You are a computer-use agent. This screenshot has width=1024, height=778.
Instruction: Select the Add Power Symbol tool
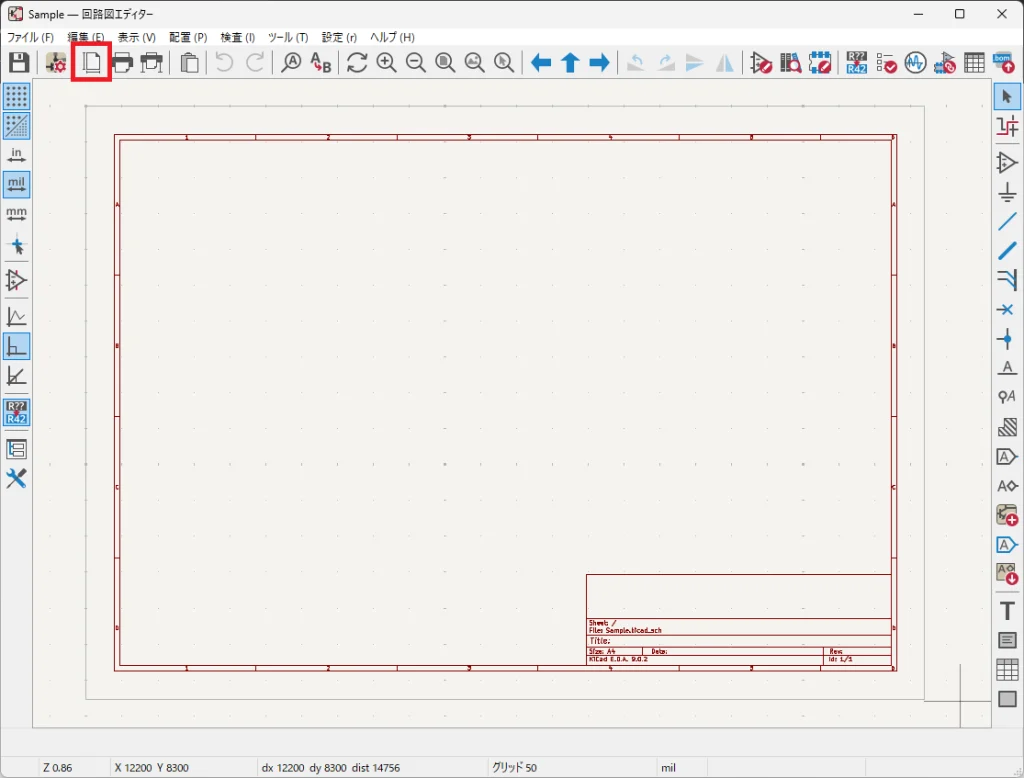[x=1007, y=192]
